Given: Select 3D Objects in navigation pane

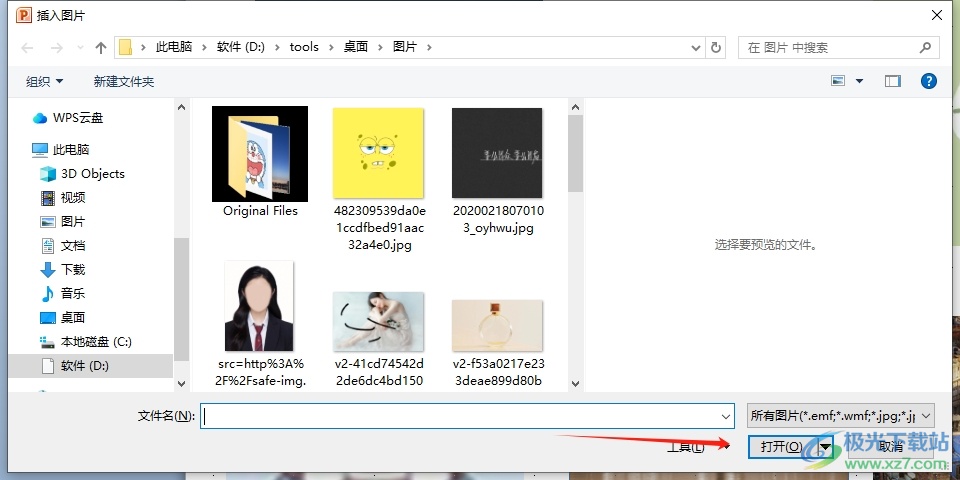Looking at the screenshot, I should 92,174.
